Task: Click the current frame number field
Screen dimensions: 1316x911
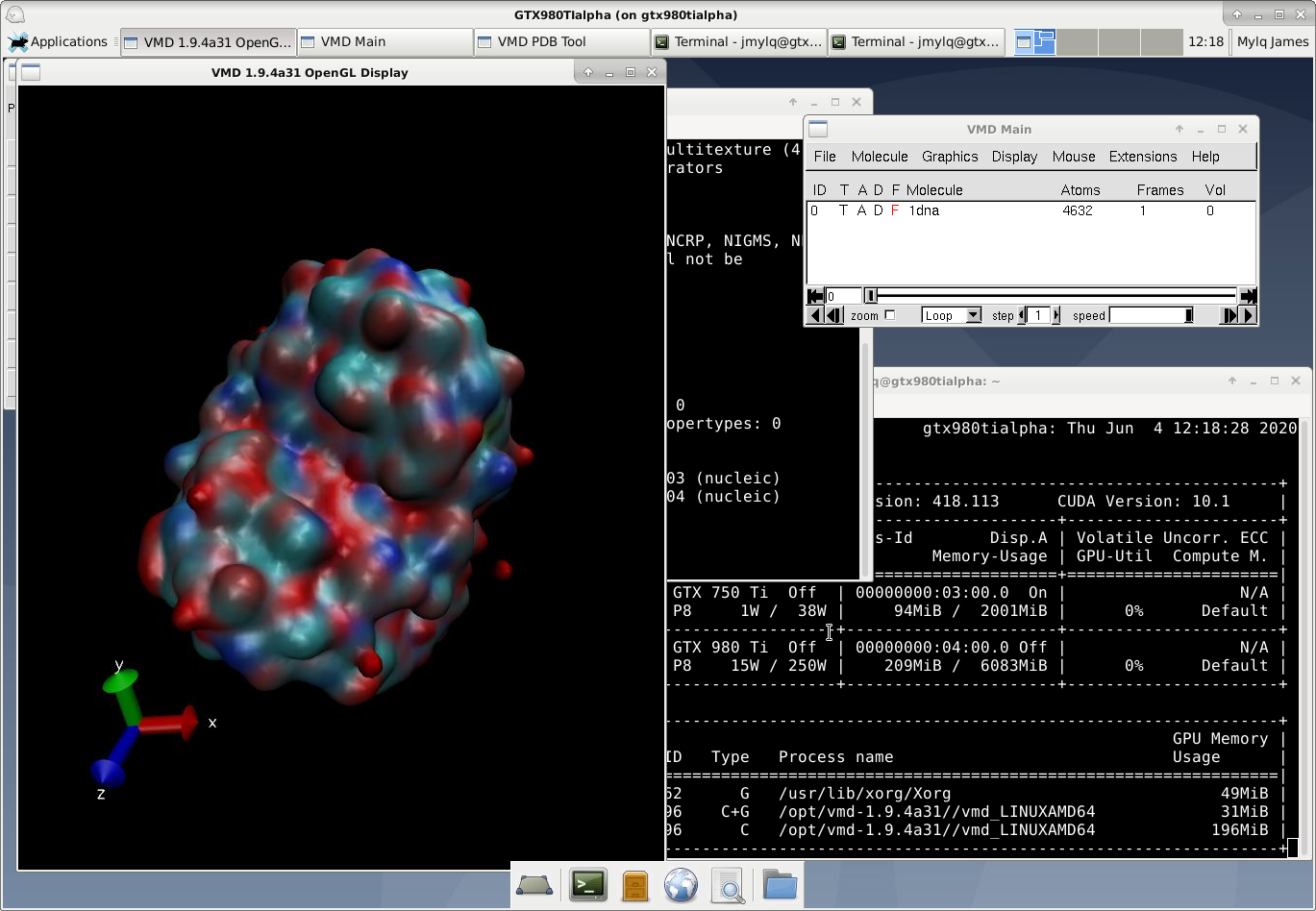Action: coord(843,296)
